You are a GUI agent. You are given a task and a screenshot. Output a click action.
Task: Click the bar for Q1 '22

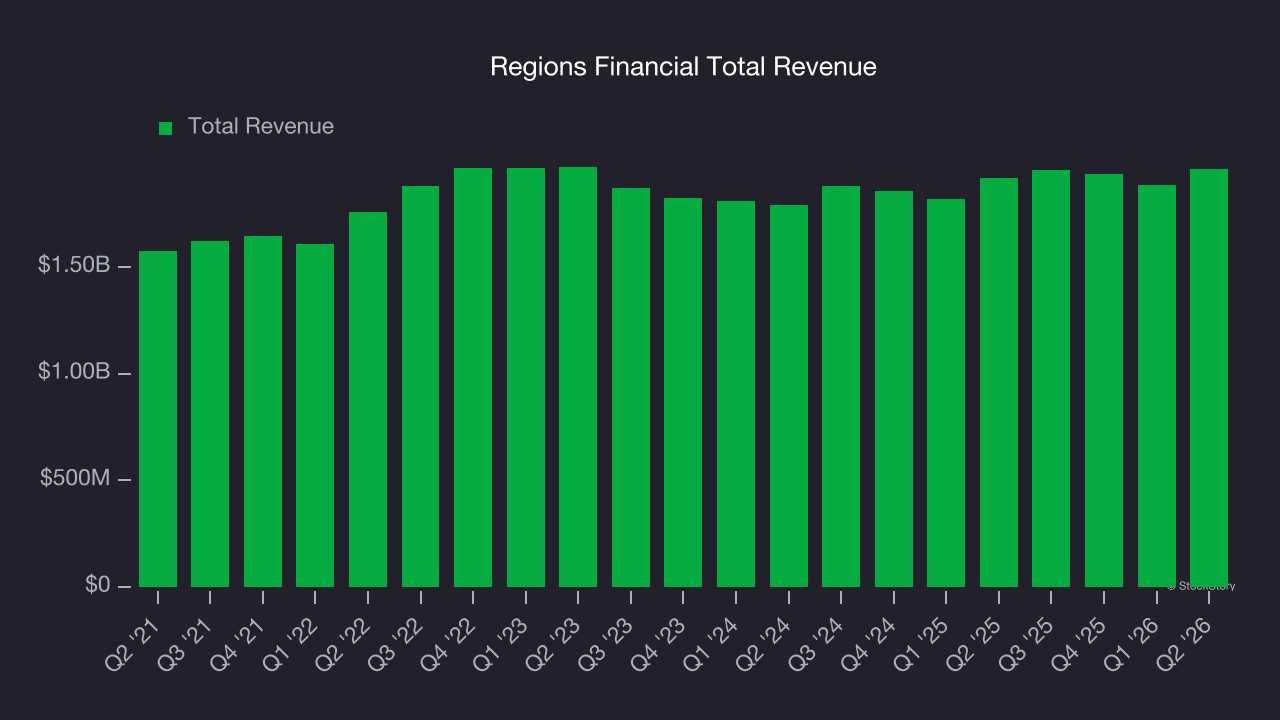pyautogui.click(x=315, y=415)
